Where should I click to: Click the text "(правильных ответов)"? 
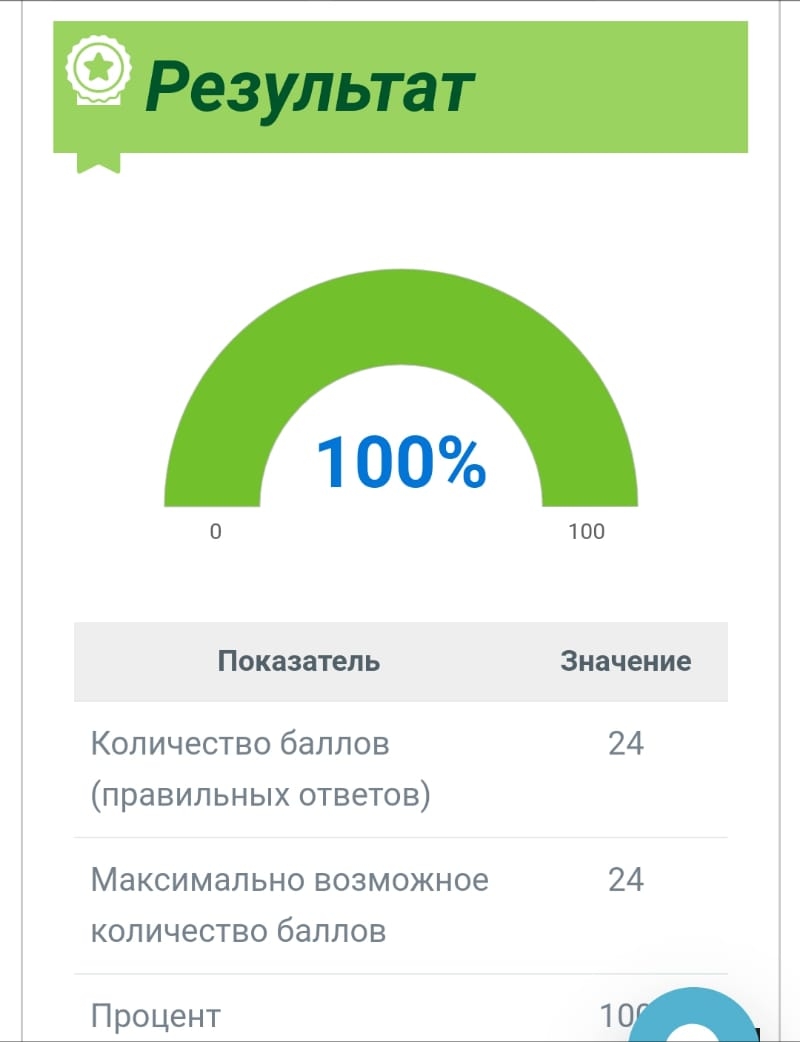(260, 796)
